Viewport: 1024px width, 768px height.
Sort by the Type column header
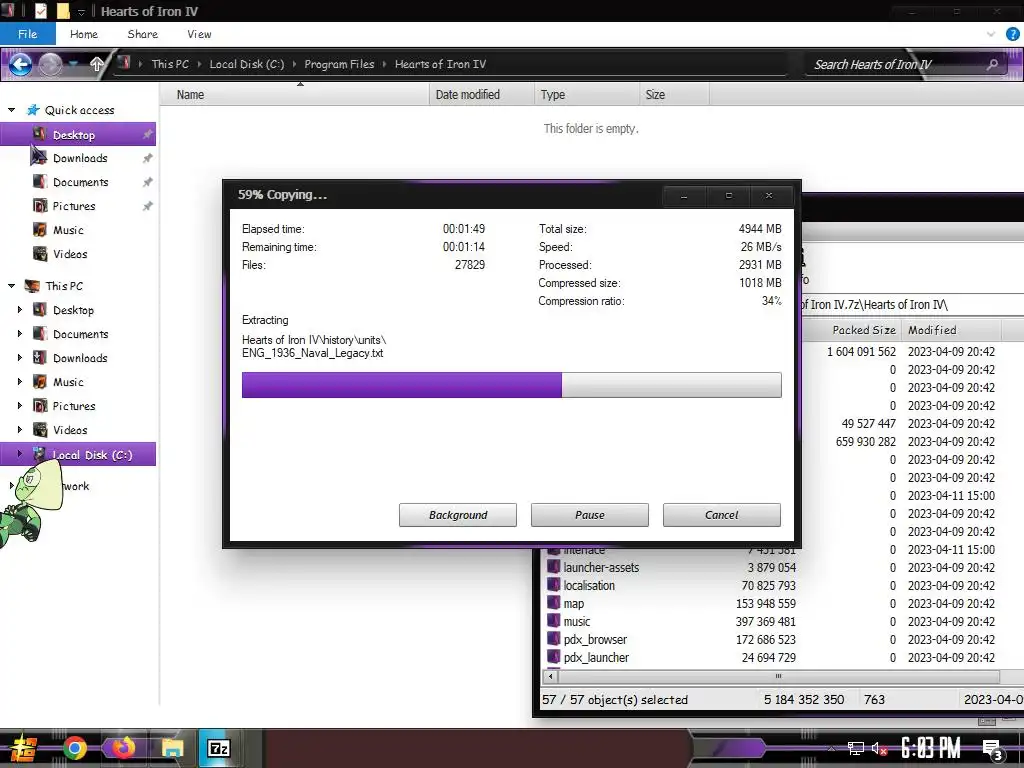point(586,95)
